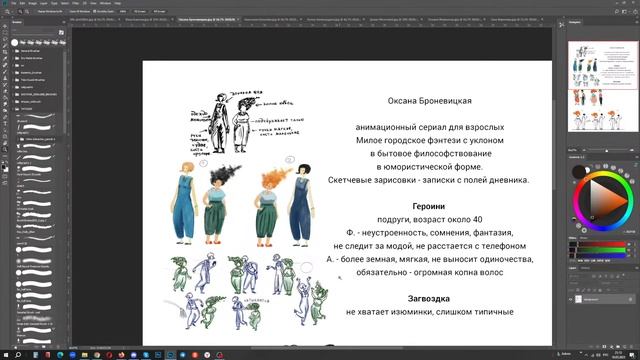The width and height of the screenshot is (640, 360).
Task: Open the Windows Start menu
Action: point(5,355)
